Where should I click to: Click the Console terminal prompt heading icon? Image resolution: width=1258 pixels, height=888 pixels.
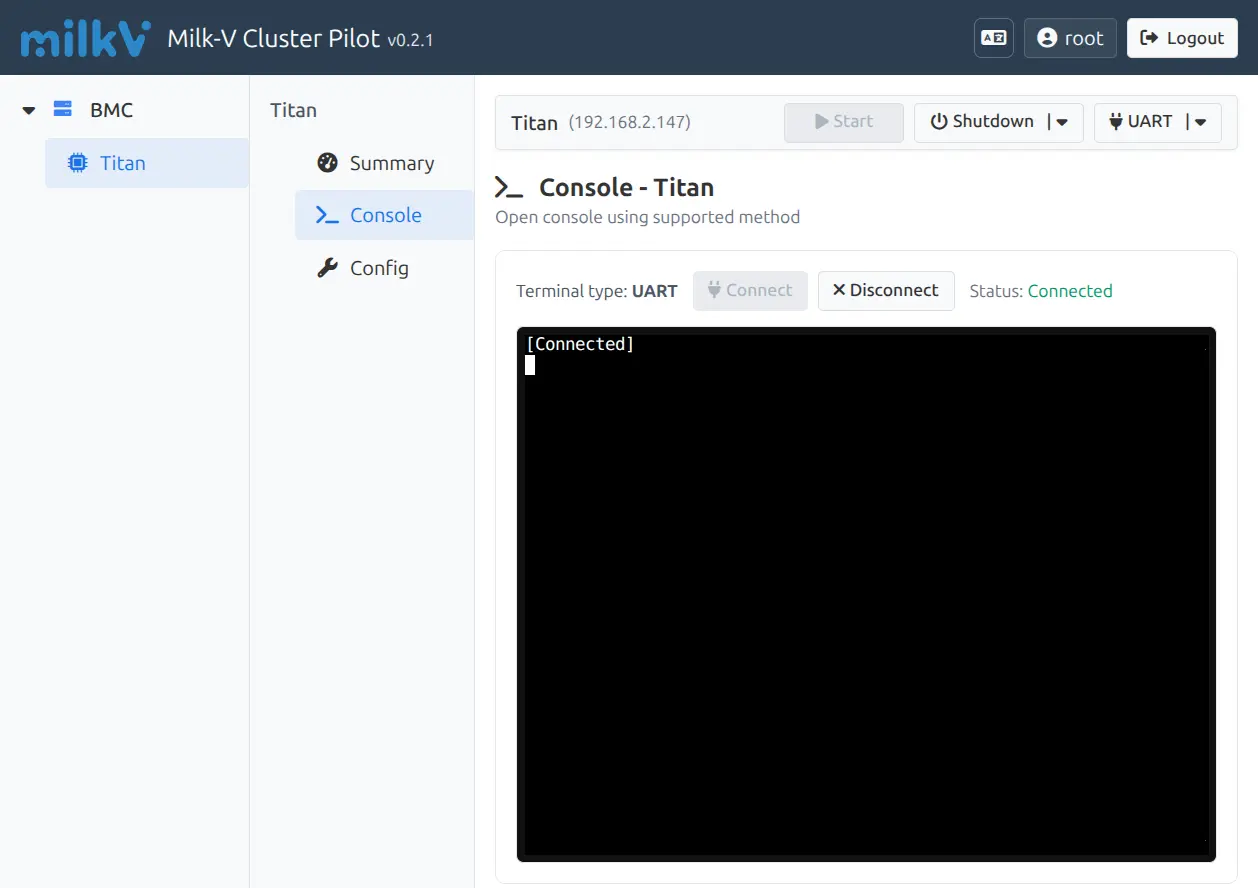[x=509, y=187]
